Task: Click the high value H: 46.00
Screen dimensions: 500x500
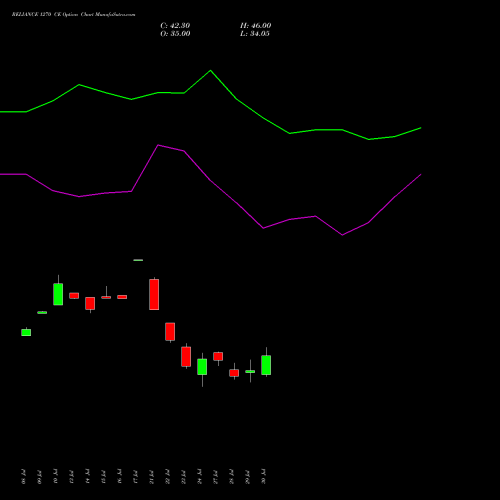Action: click(x=255, y=26)
